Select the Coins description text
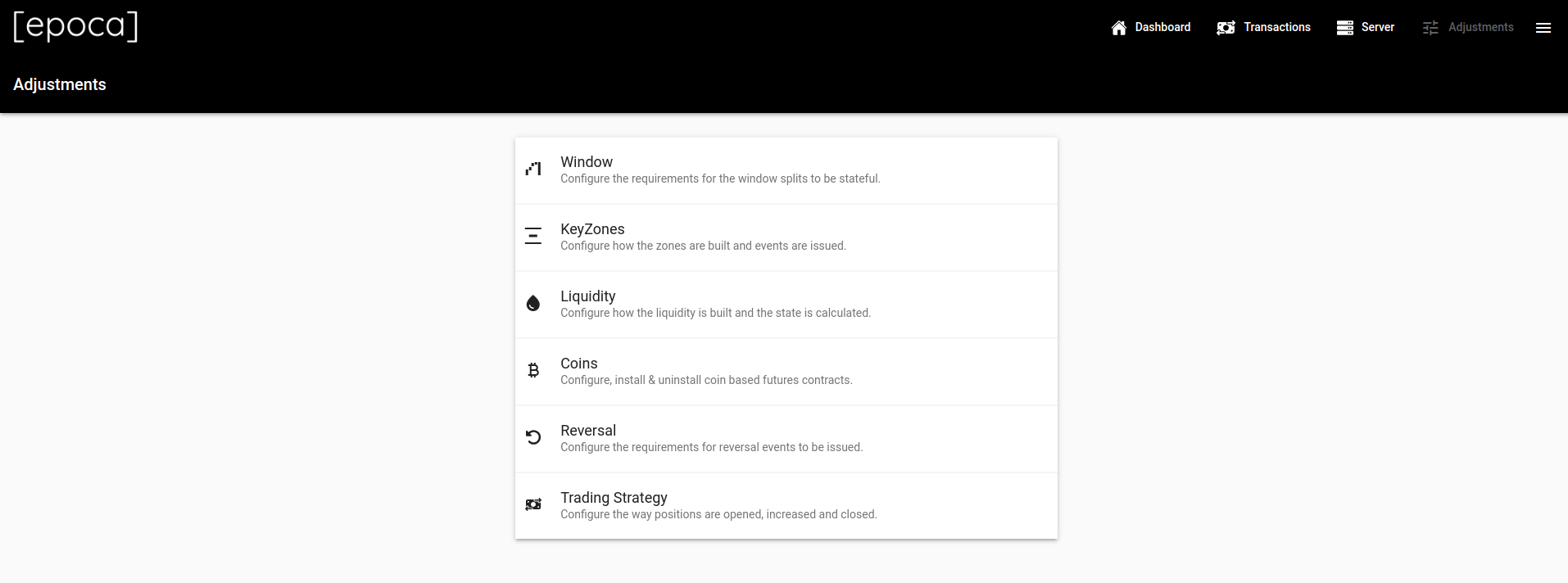1568x583 pixels. pyautogui.click(x=706, y=380)
